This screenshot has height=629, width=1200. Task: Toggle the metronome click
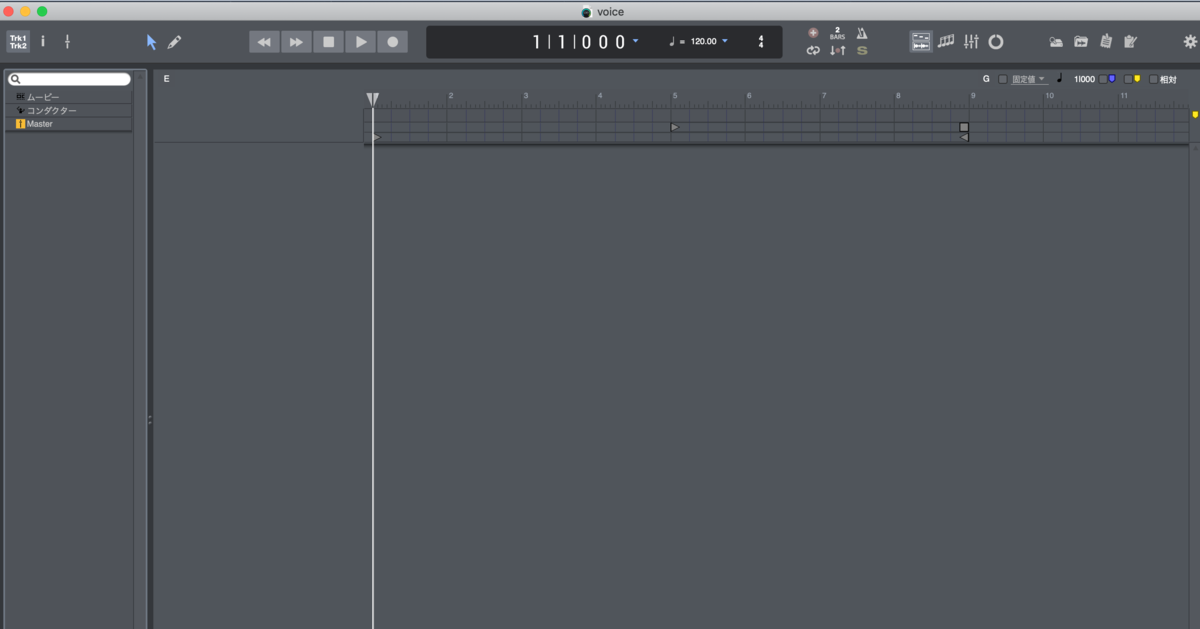pos(862,33)
